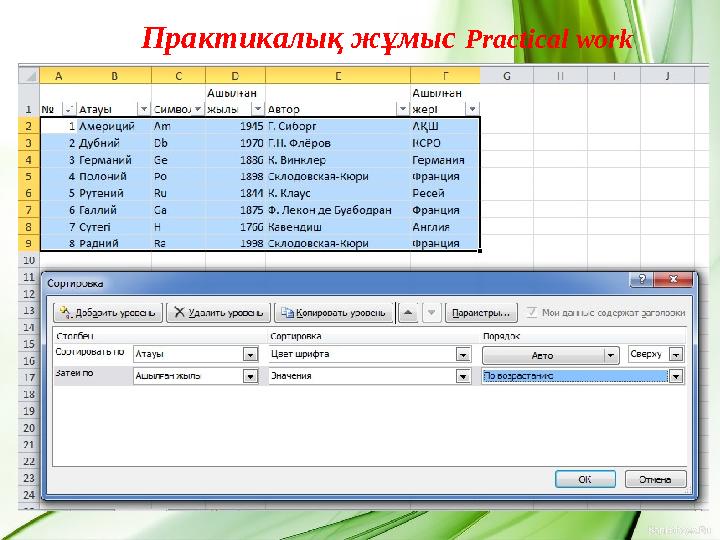Click cell containing Дубний
This screenshot has width=720, height=540.
click(x=114, y=143)
